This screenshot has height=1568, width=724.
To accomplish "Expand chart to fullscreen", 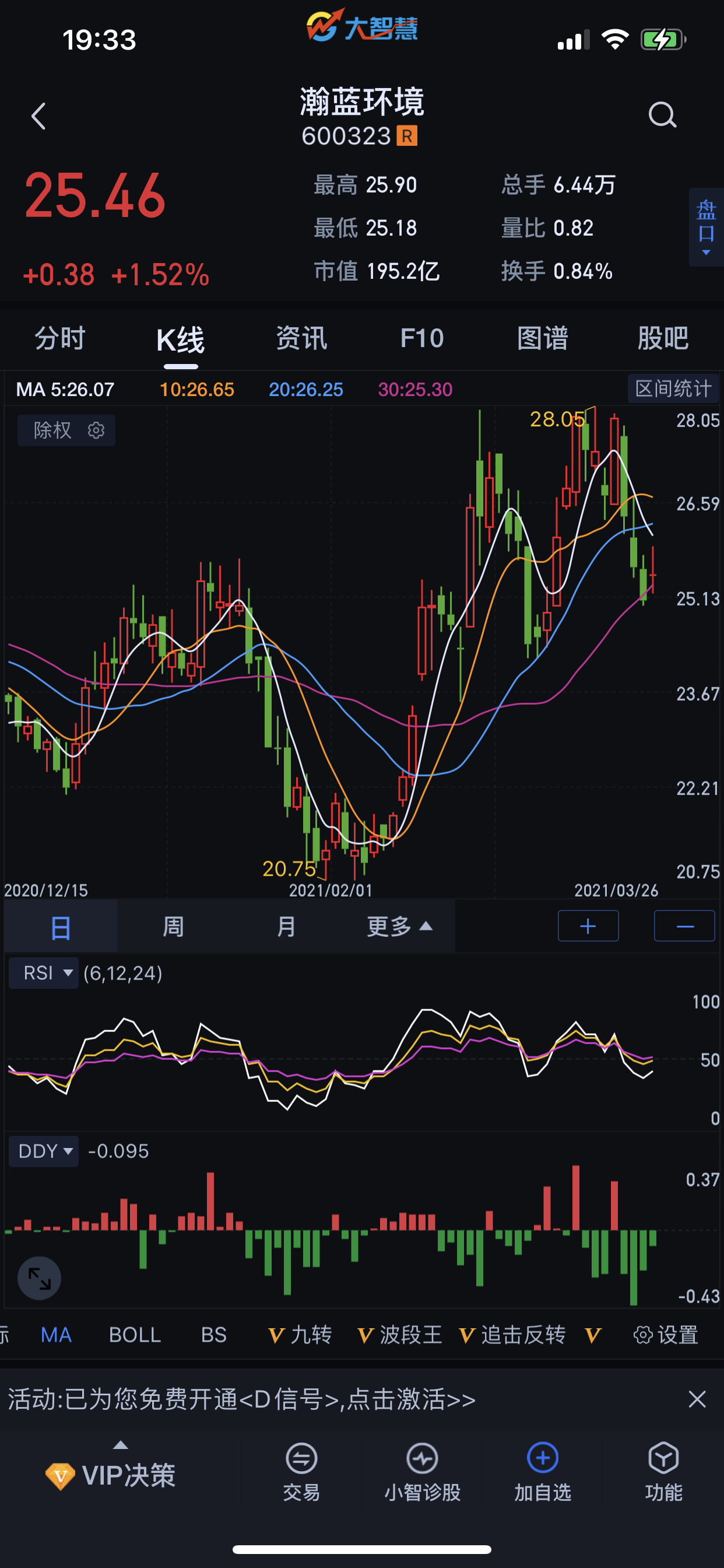I will pos(39,1278).
